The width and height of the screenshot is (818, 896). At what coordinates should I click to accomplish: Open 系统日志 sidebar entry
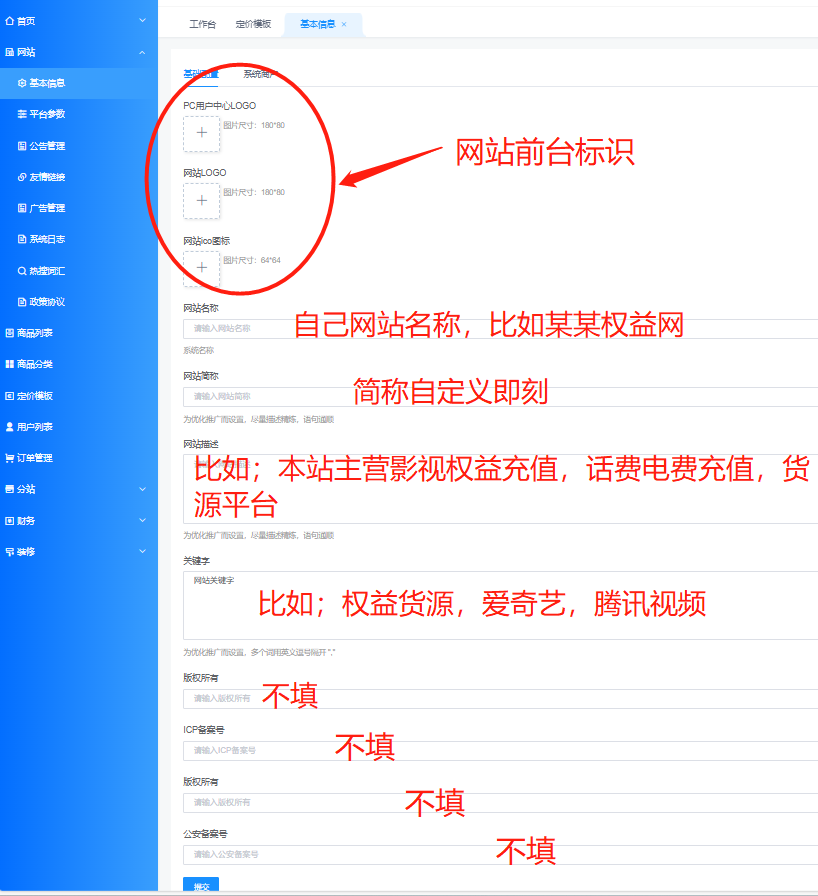coord(47,239)
